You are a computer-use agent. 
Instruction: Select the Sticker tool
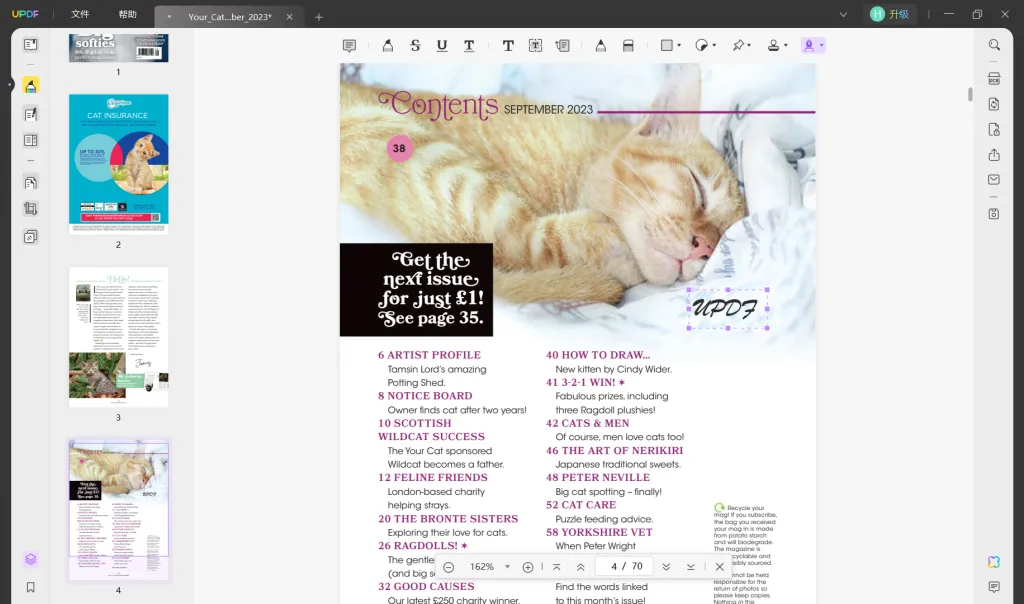click(x=701, y=45)
